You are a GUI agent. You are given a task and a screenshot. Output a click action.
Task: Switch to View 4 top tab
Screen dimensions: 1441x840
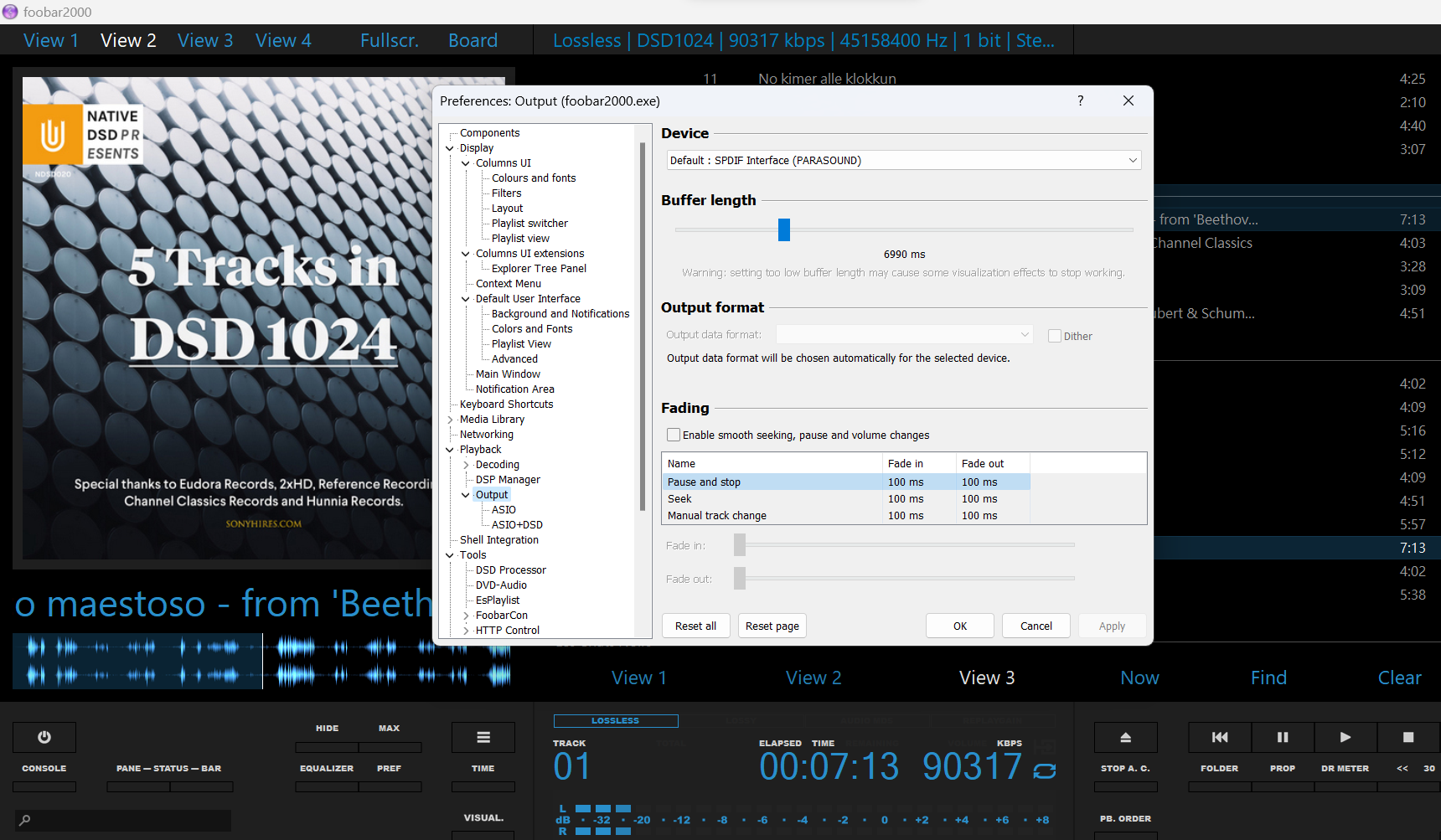coord(283,40)
